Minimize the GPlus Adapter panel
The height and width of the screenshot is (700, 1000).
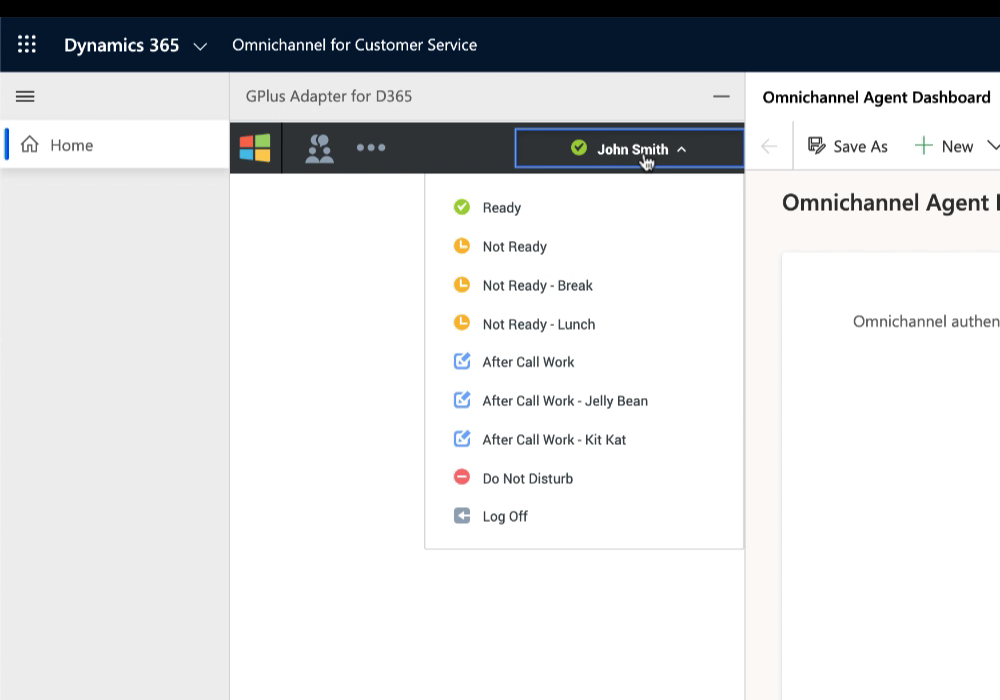(x=721, y=96)
